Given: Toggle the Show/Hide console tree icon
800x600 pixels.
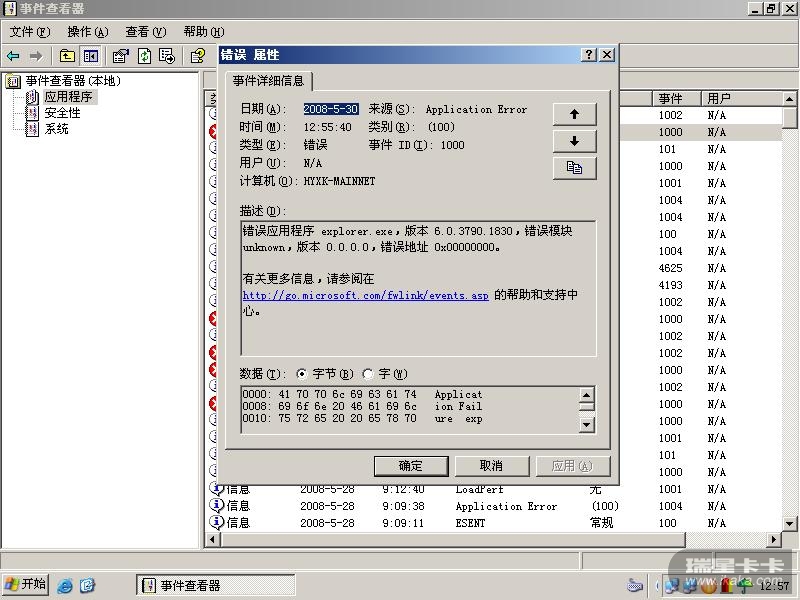Looking at the screenshot, I should coord(91,56).
